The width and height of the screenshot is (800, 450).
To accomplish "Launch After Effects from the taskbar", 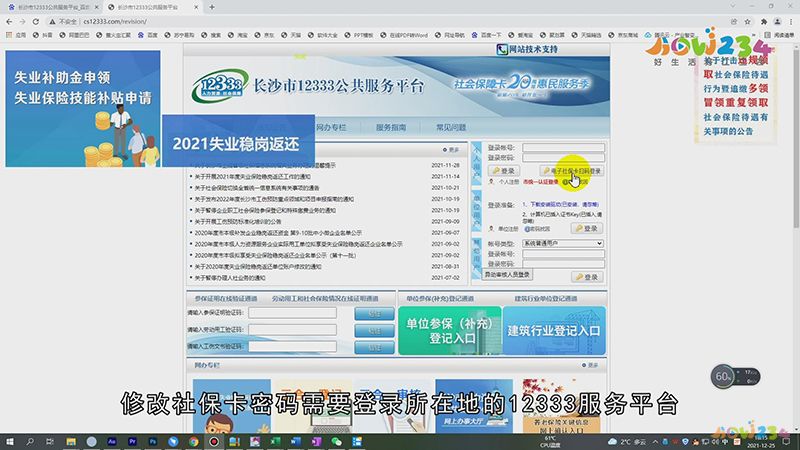I will point(112,441).
